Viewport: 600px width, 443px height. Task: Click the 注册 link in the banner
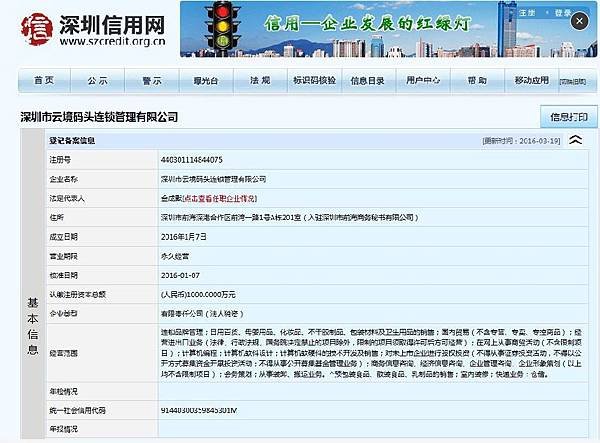[527, 13]
